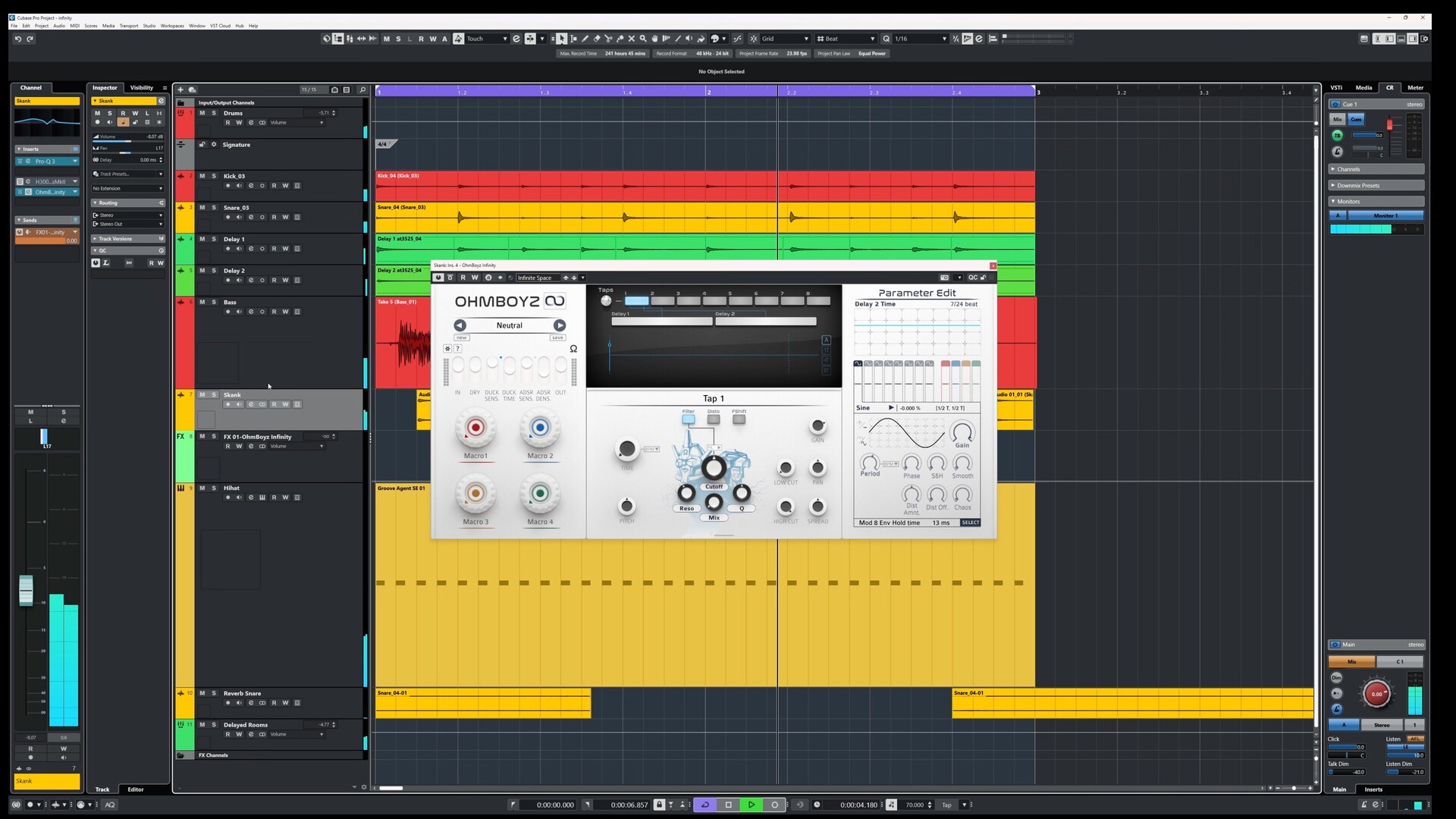Open the Transport menu
This screenshot has width=1456, height=819.
pos(129,26)
